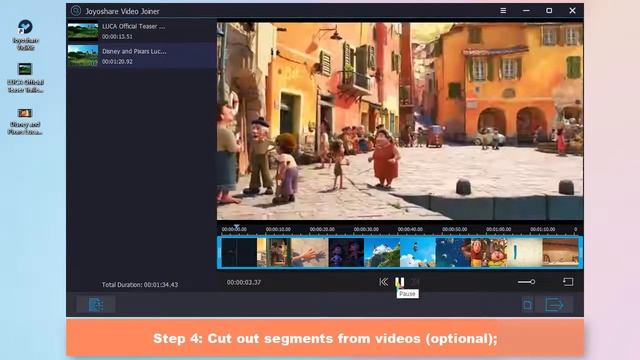This screenshot has height=360, width=640.
Task: Close the Joyoshare Video Joiner window
Action: tap(572, 11)
